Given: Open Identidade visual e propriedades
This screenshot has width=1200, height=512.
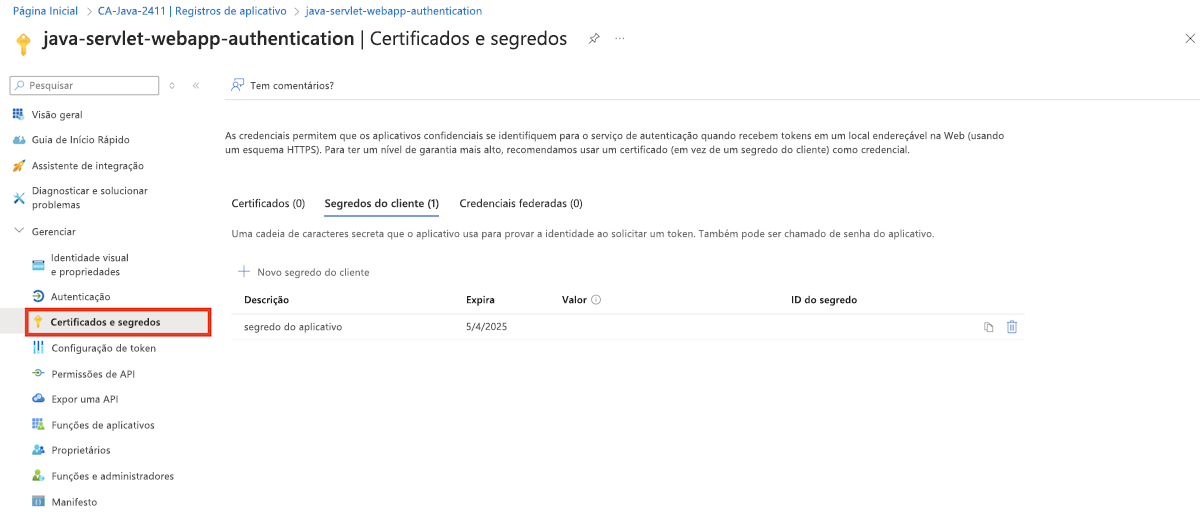Looking at the screenshot, I should 90,264.
